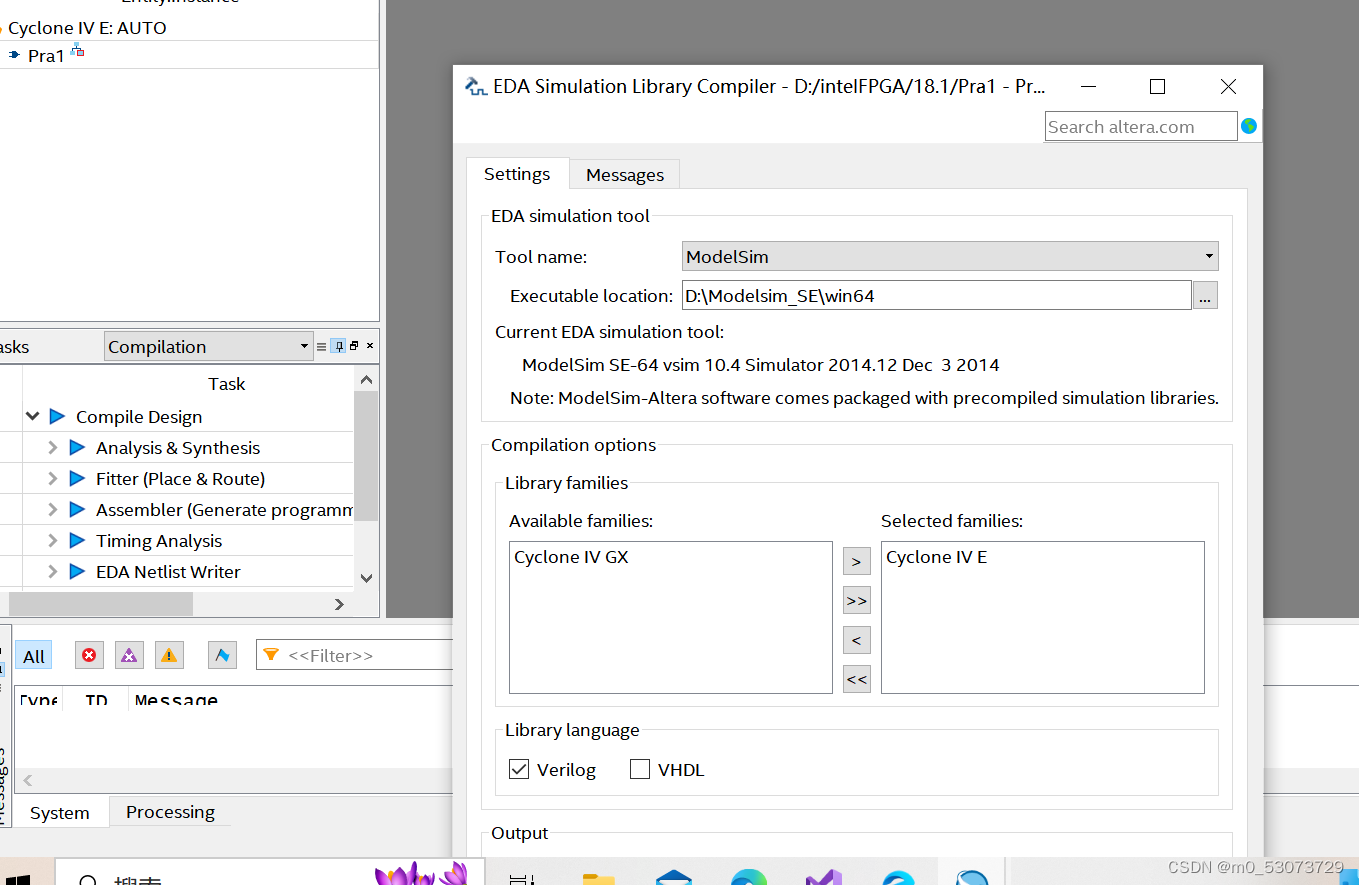Click the <<Filter>> message input box
The height and width of the screenshot is (885, 1359).
(355, 655)
